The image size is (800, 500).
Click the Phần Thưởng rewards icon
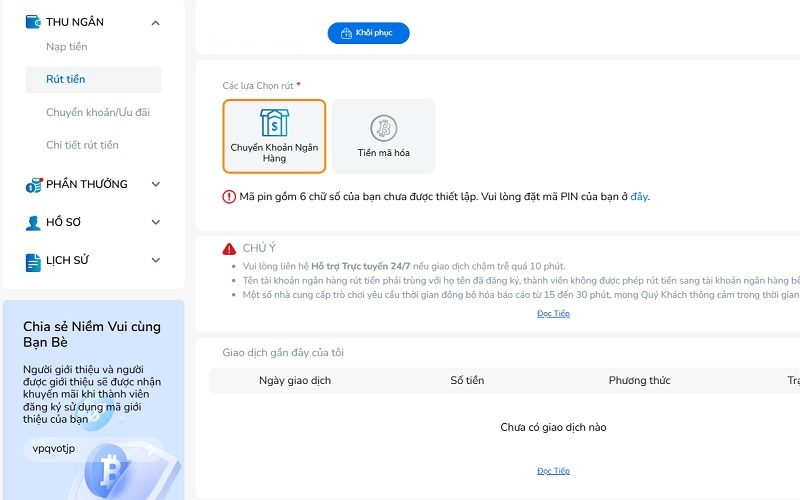(x=32, y=184)
